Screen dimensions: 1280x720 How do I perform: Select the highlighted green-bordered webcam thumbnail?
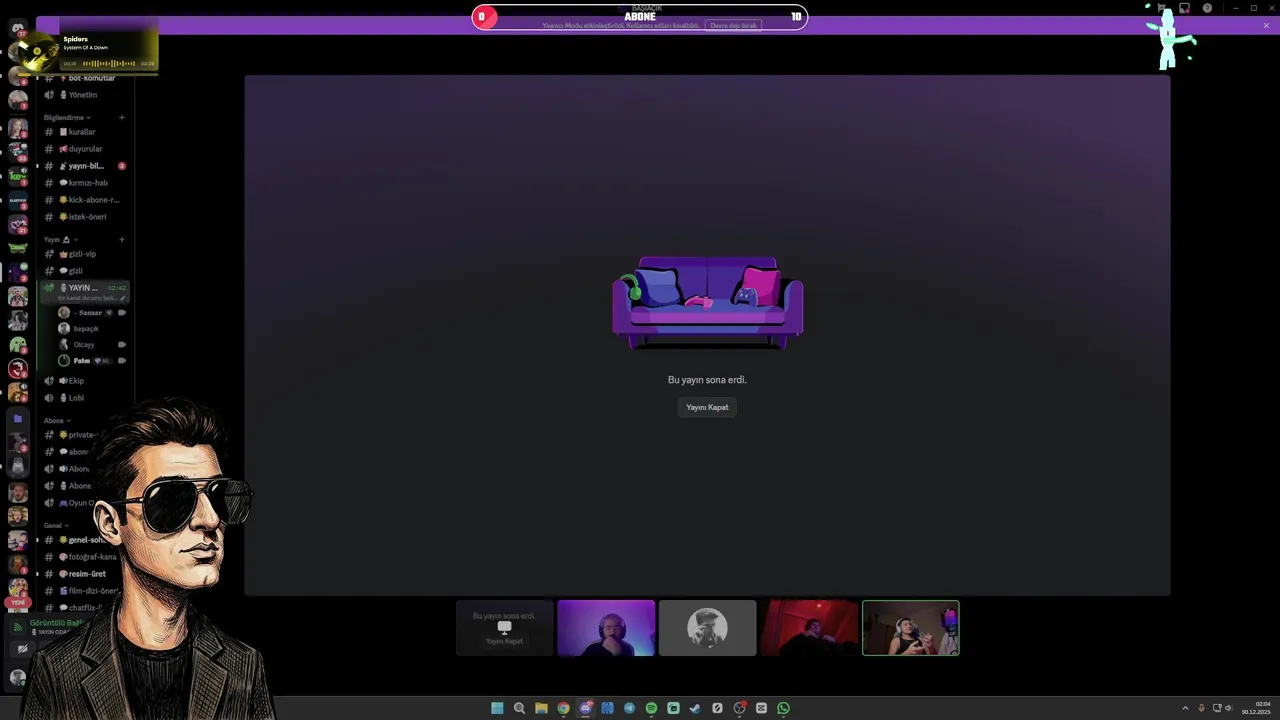910,628
